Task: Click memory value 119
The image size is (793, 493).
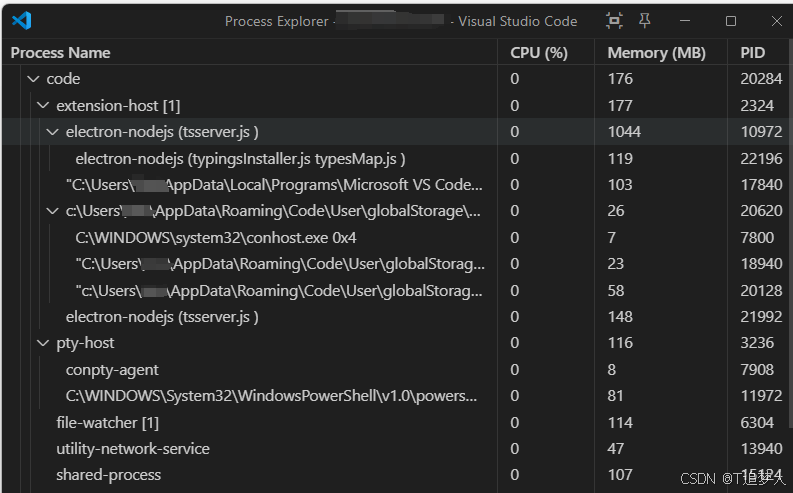Action: (620, 158)
